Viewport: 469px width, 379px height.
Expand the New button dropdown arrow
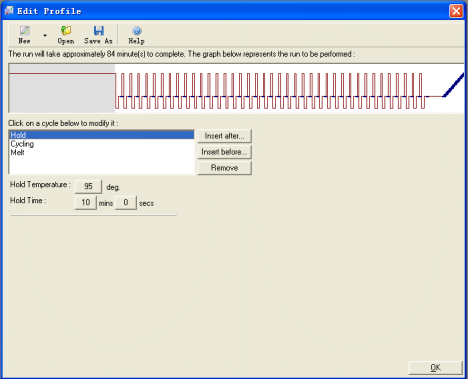45,35
